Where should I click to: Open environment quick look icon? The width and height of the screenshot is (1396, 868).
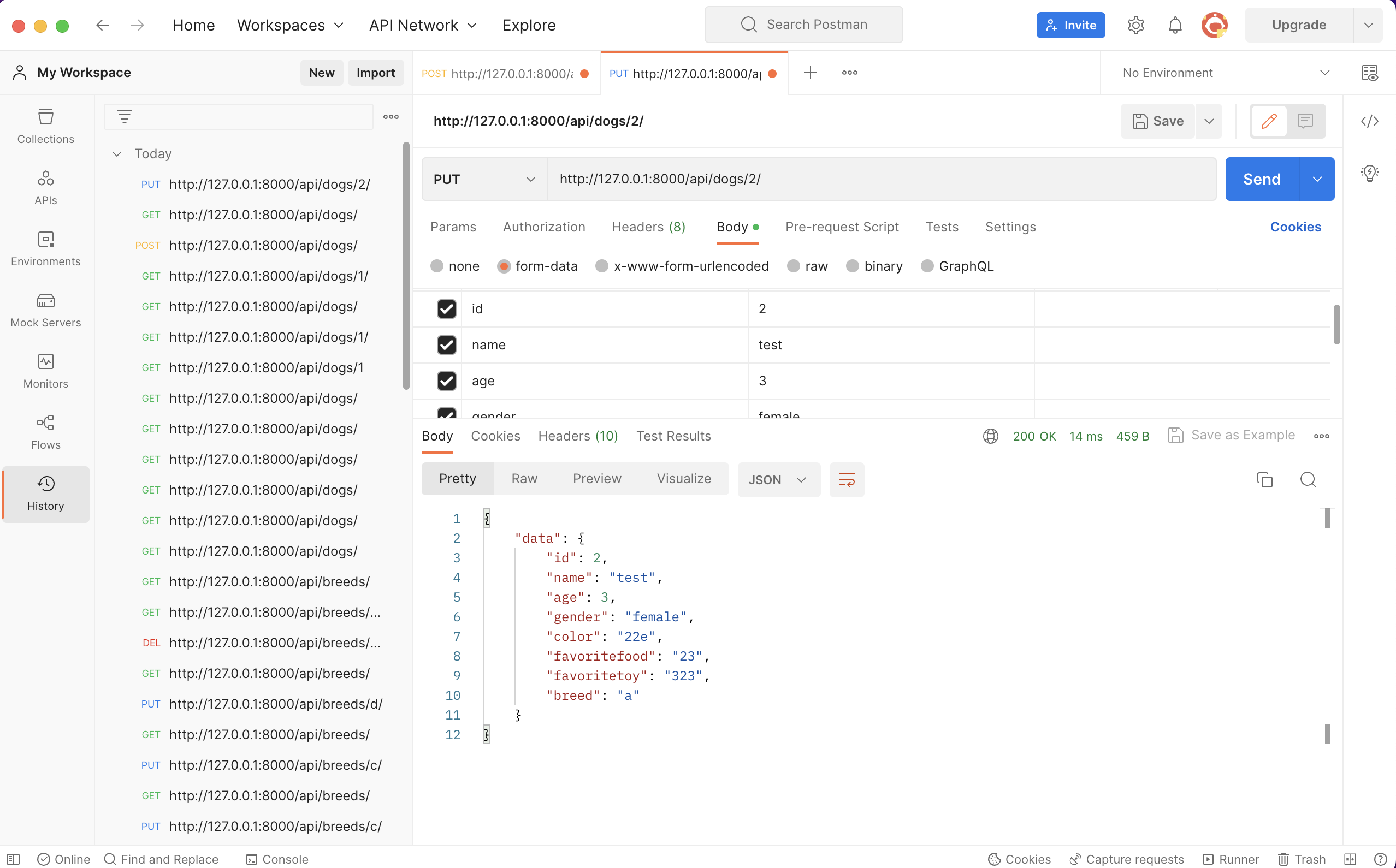click(x=1370, y=73)
